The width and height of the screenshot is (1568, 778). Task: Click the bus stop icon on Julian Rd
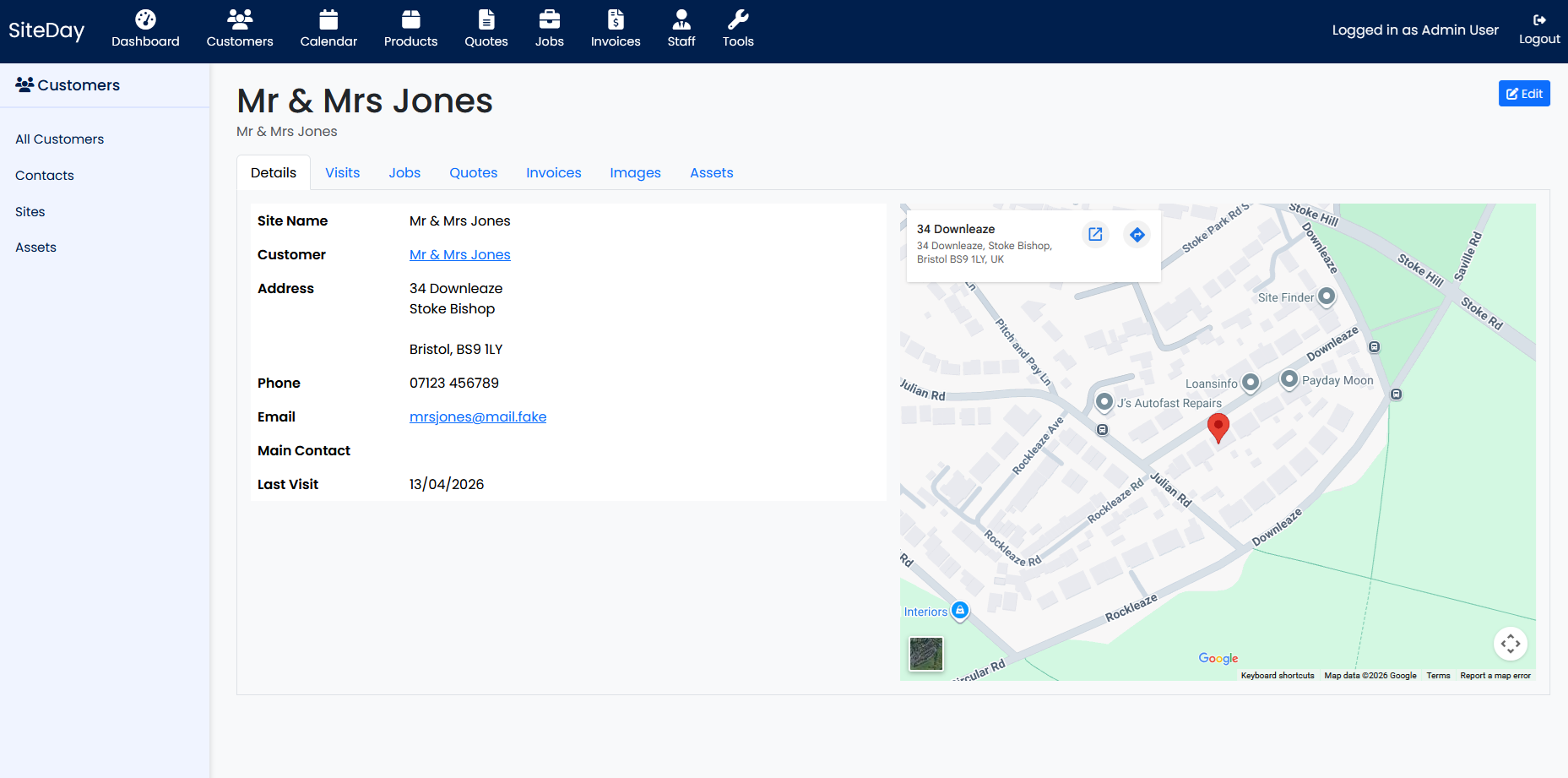pos(1102,430)
